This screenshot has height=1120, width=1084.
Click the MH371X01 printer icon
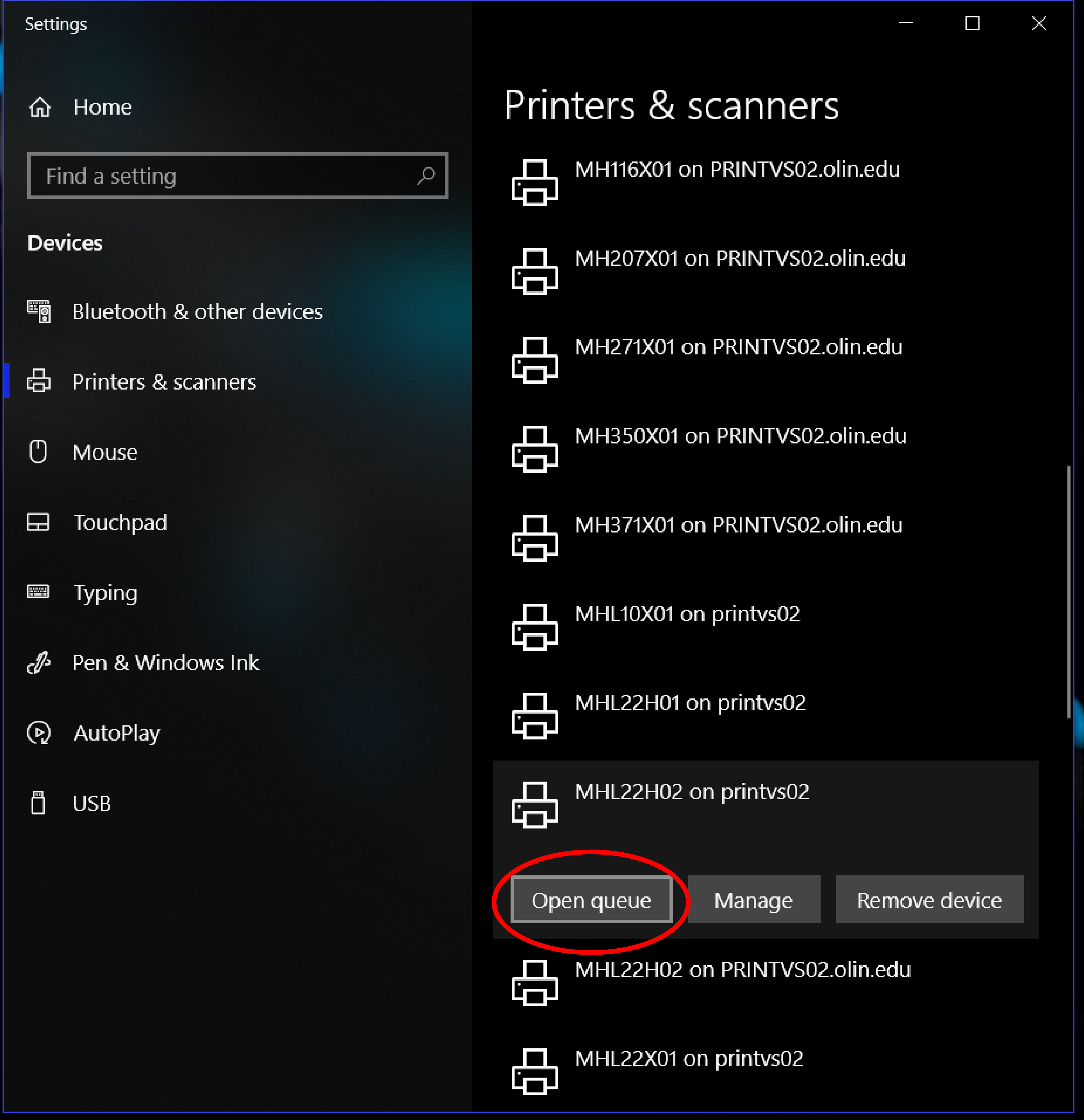pos(534,538)
